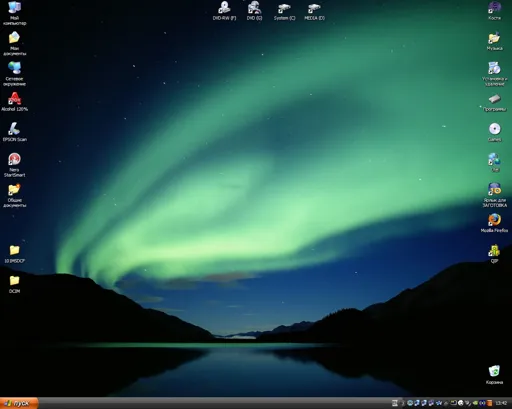Select the MEDIA (D:) drive shortcut
512x409 pixels.
click(x=314, y=12)
